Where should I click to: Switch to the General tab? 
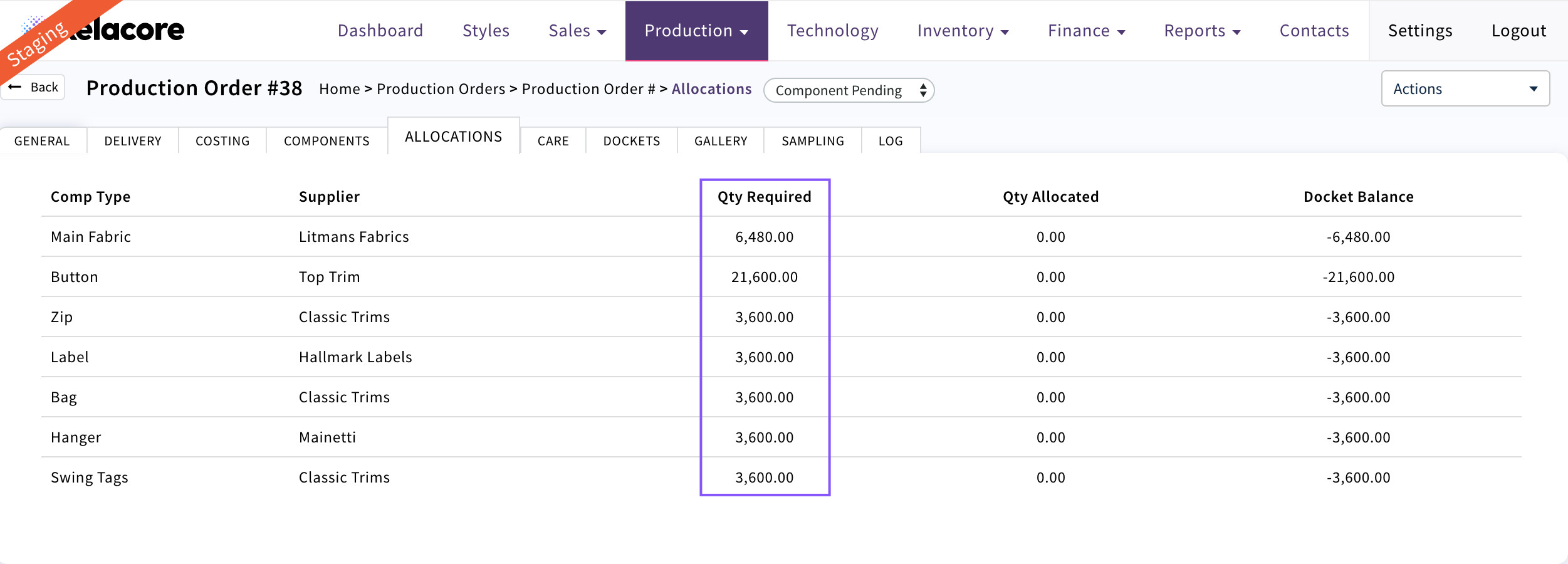pyautogui.click(x=42, y=141)
